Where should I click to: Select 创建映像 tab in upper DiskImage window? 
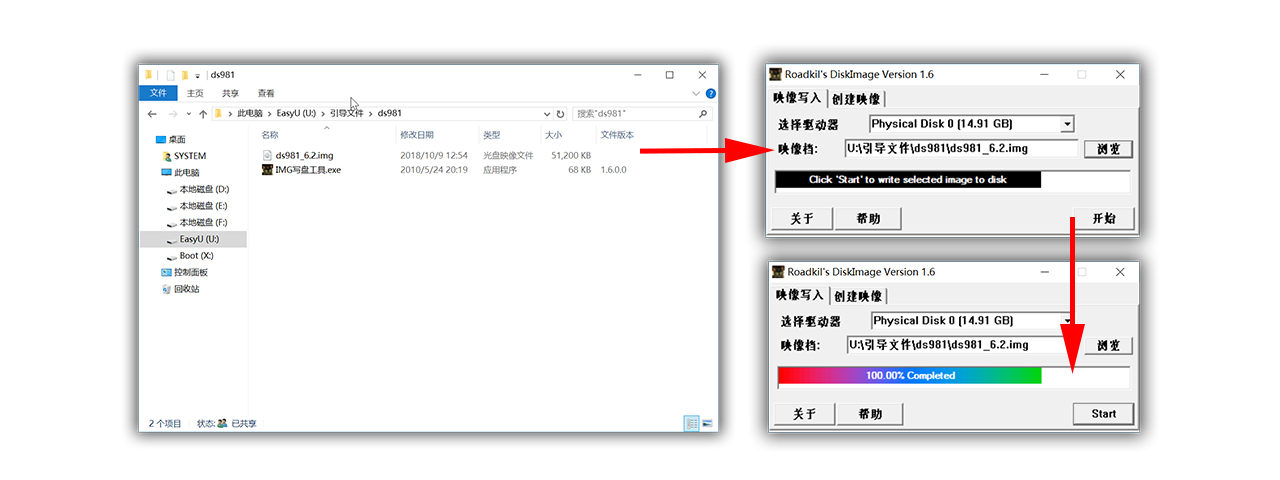point(856,99)
